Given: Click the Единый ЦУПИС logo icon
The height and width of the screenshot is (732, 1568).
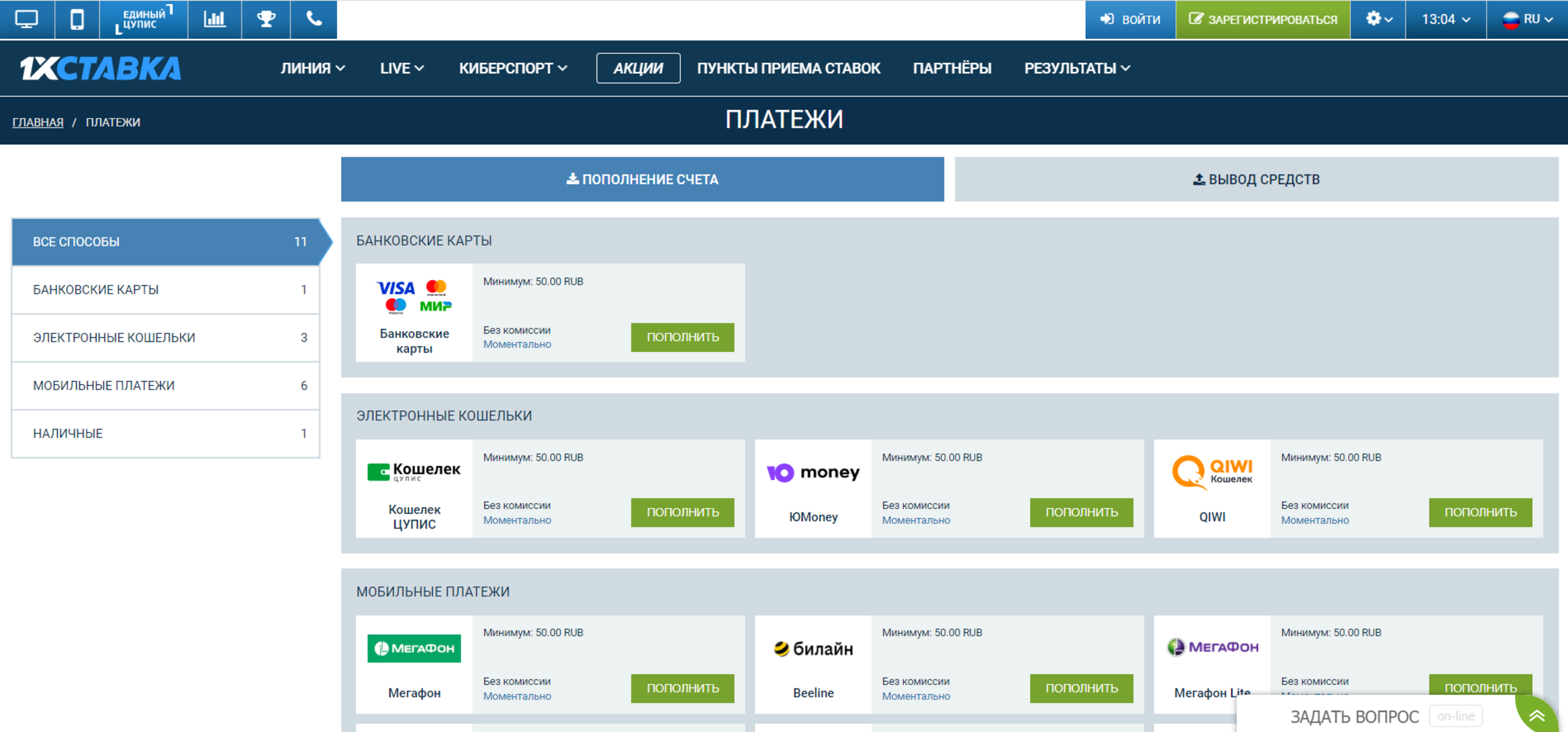Looking at the screenshot, I should tap(144, 19).
